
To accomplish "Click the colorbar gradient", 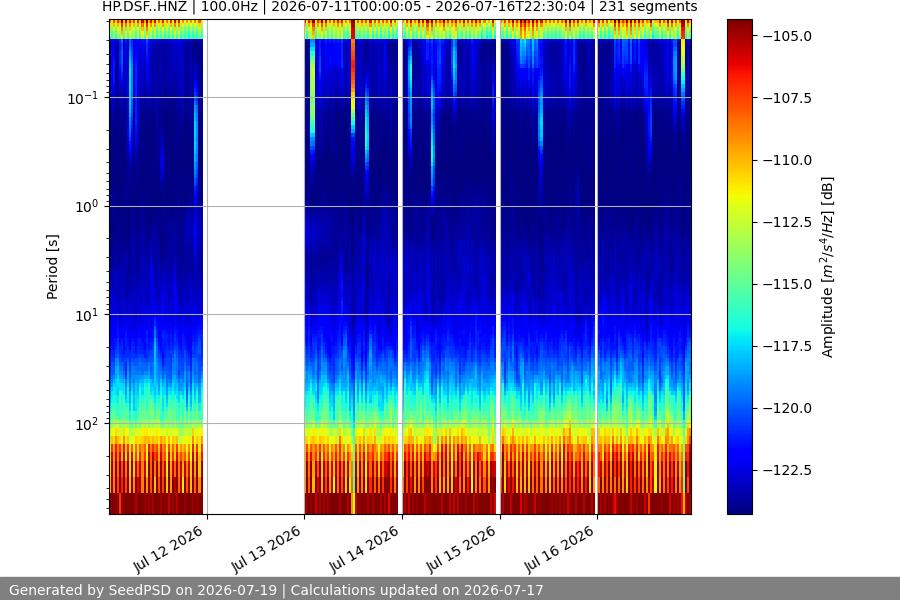I will tap(739, 267).
